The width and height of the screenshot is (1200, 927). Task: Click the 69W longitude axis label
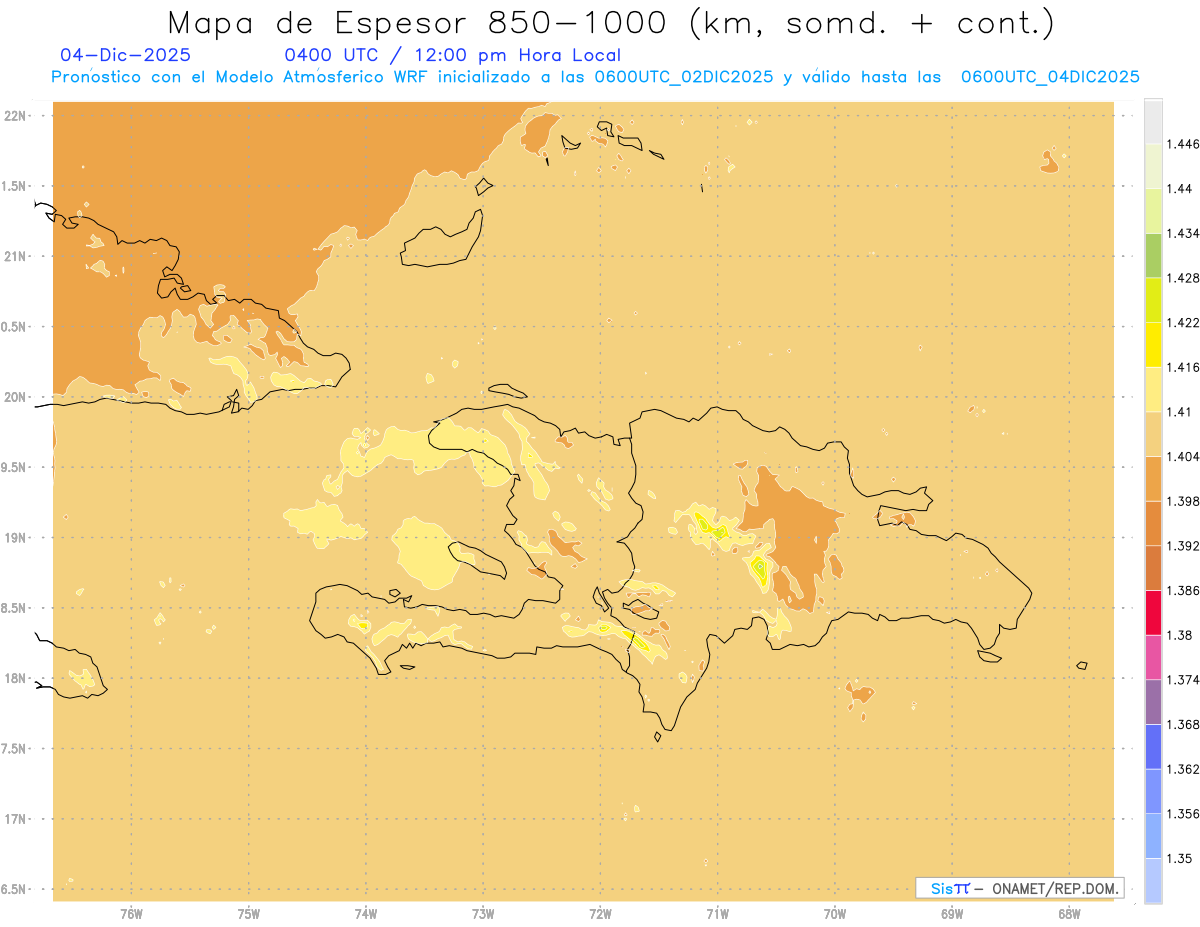[x=951, y=913]
